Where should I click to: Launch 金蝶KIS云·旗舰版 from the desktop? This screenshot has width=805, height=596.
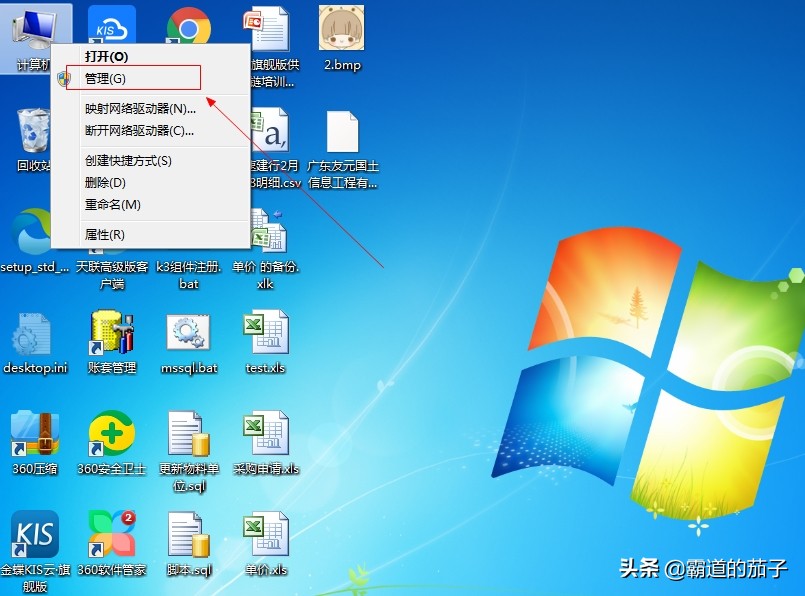(x=34, y=535)
